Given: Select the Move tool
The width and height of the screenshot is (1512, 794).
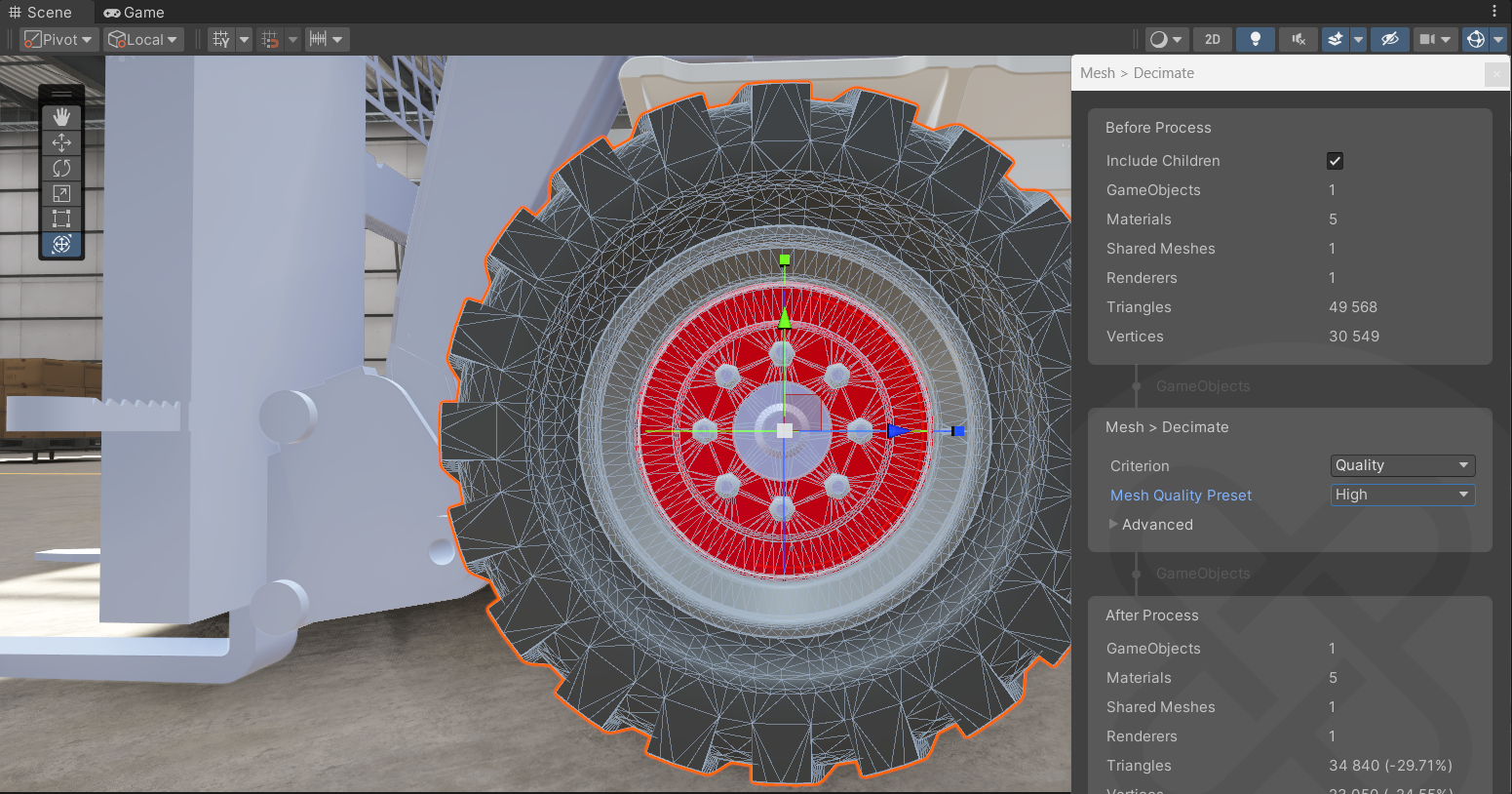Looking at the screenshot, I should point(61,142).
